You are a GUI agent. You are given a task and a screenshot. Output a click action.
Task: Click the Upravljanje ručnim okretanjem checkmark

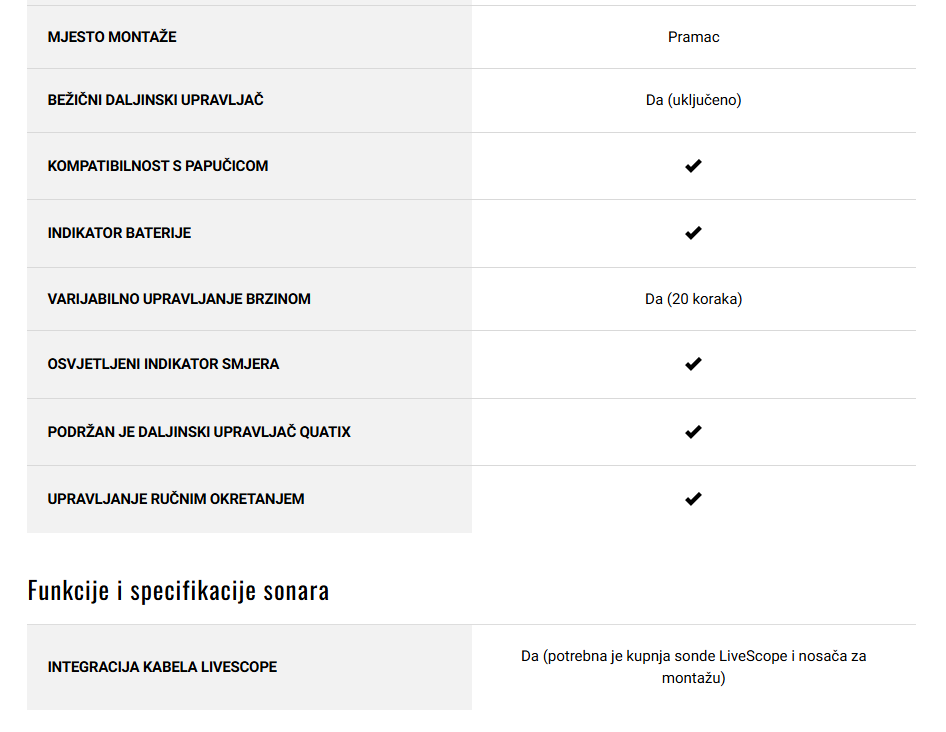coord(693,498)
